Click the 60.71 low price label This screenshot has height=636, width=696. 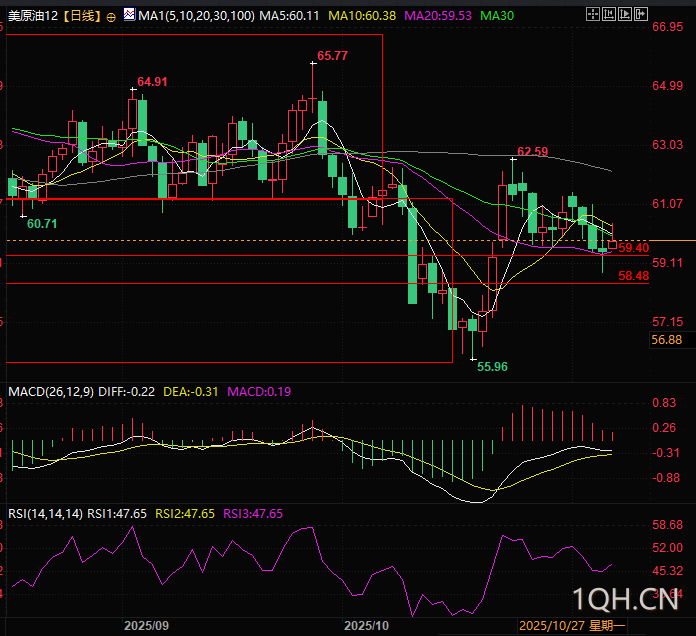click(x=42, y=224)
